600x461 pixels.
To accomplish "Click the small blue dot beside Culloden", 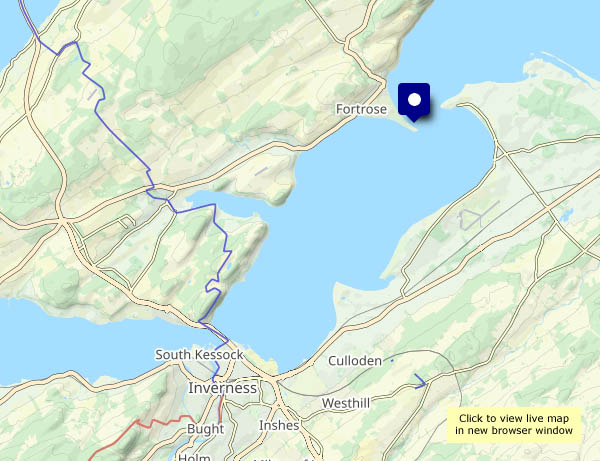I will [392, 360].
